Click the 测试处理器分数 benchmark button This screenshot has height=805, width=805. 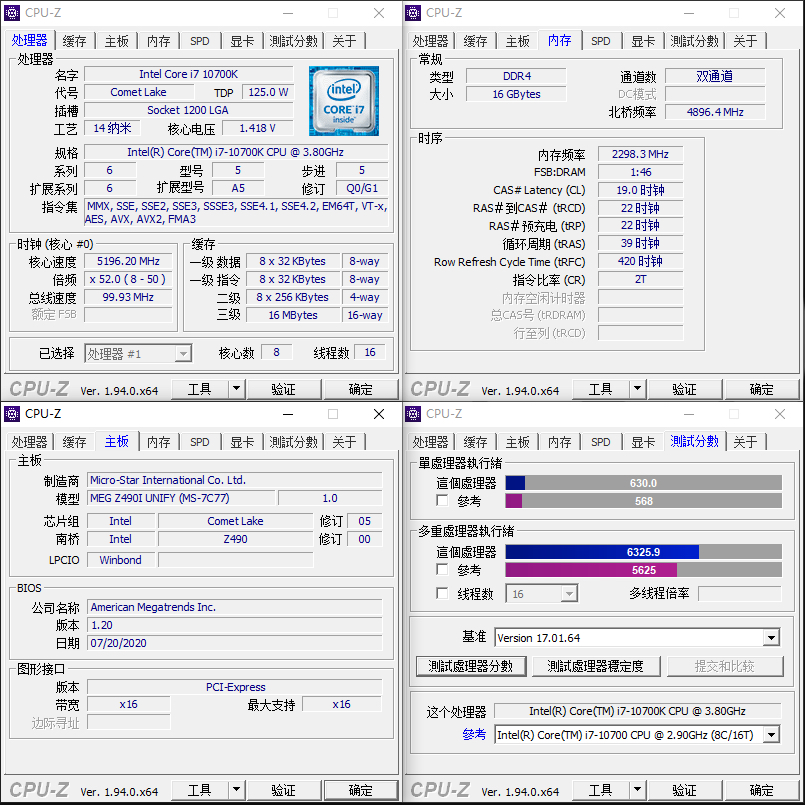(x=470, y=665)
